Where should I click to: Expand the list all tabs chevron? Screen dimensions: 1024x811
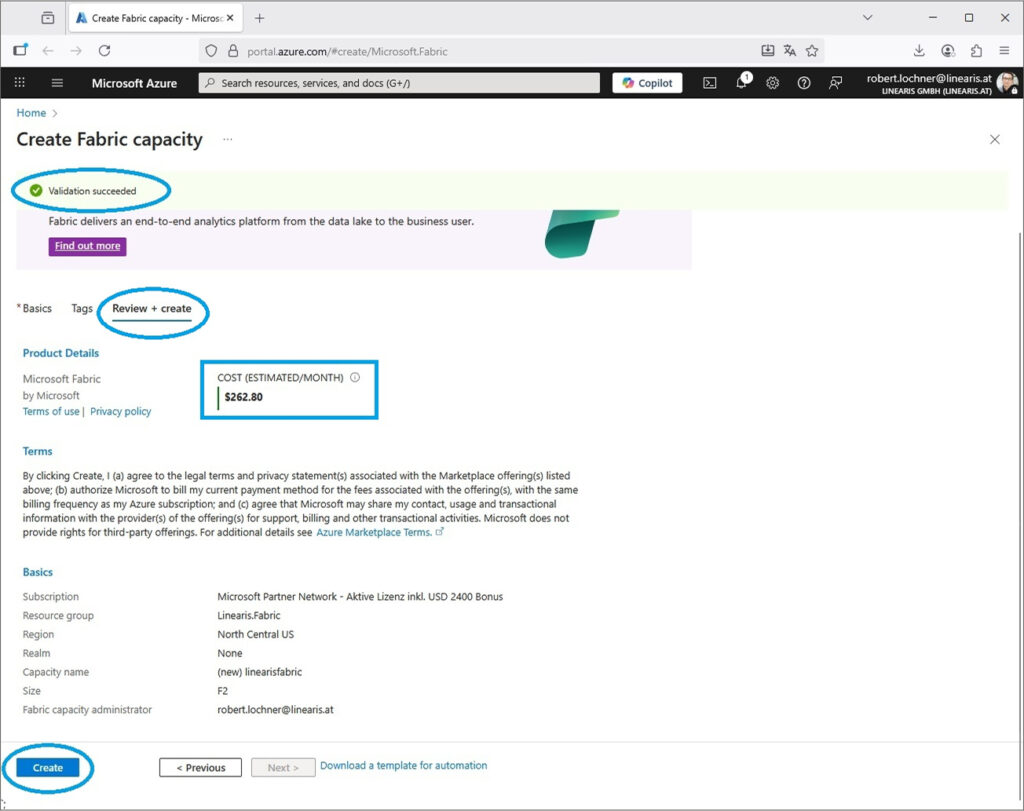click(867, 18)
